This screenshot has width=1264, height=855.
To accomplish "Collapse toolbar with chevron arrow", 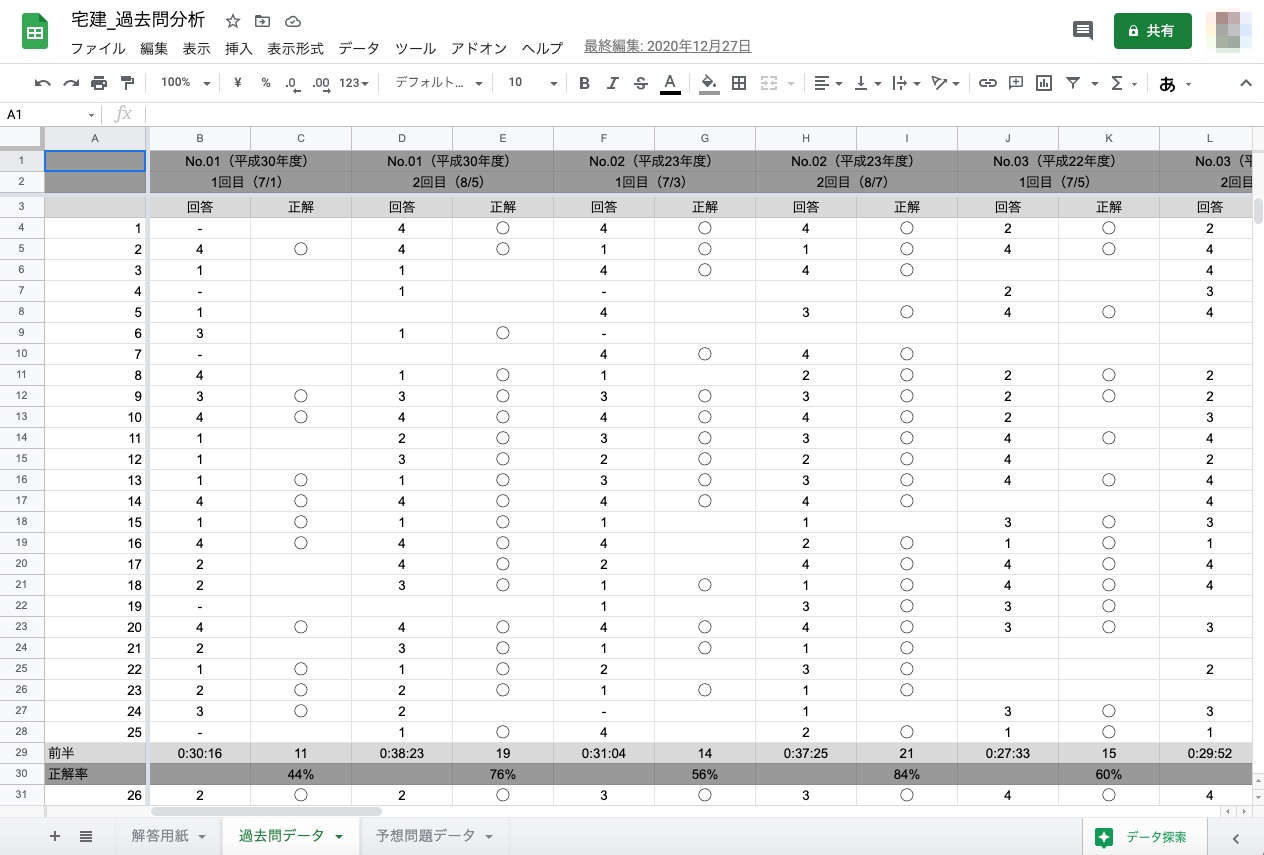I will 1246,83.
